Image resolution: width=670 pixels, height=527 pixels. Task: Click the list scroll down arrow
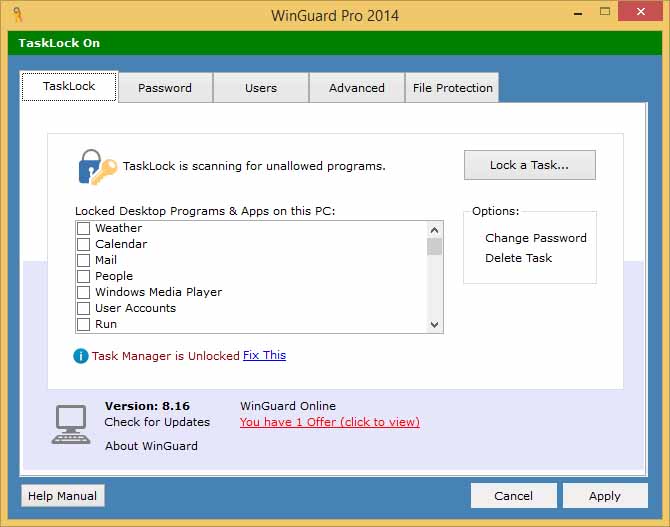click(x=435, y=324)
